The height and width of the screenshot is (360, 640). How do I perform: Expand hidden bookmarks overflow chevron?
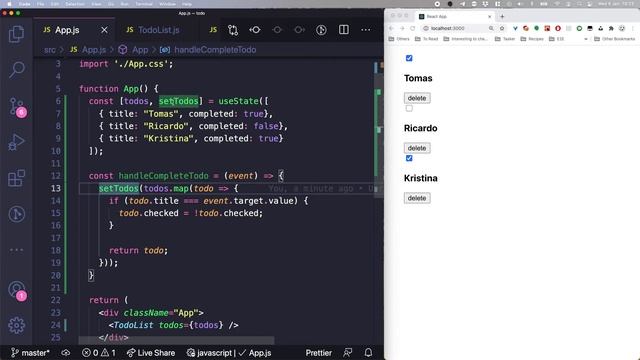[x=586, y=39]
